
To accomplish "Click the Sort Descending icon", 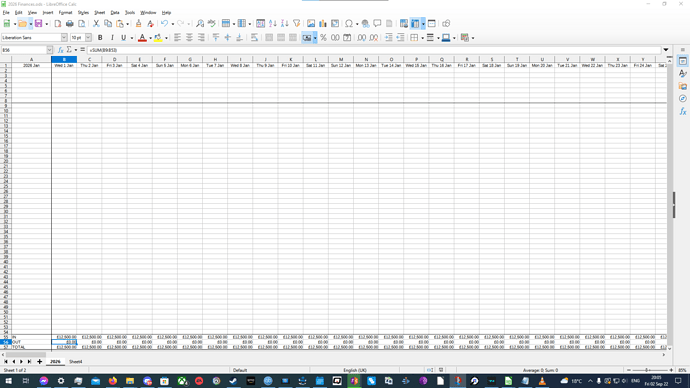I will pos(285,23).
